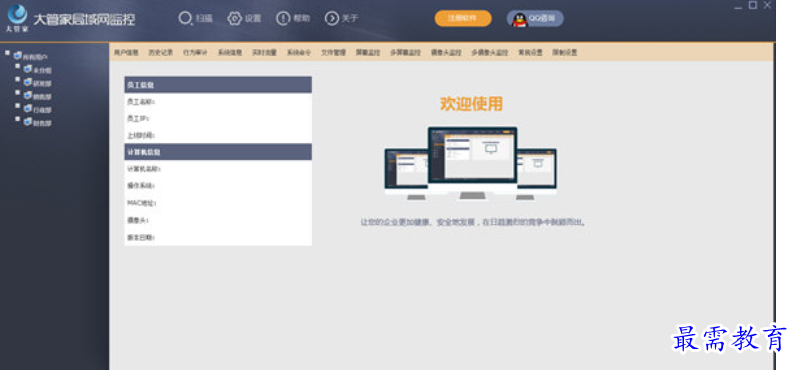Image resolution: width=795 pixels, height=370 pixels.
Task: Expand the 销售部 group node box
Action: pos(18,92)
